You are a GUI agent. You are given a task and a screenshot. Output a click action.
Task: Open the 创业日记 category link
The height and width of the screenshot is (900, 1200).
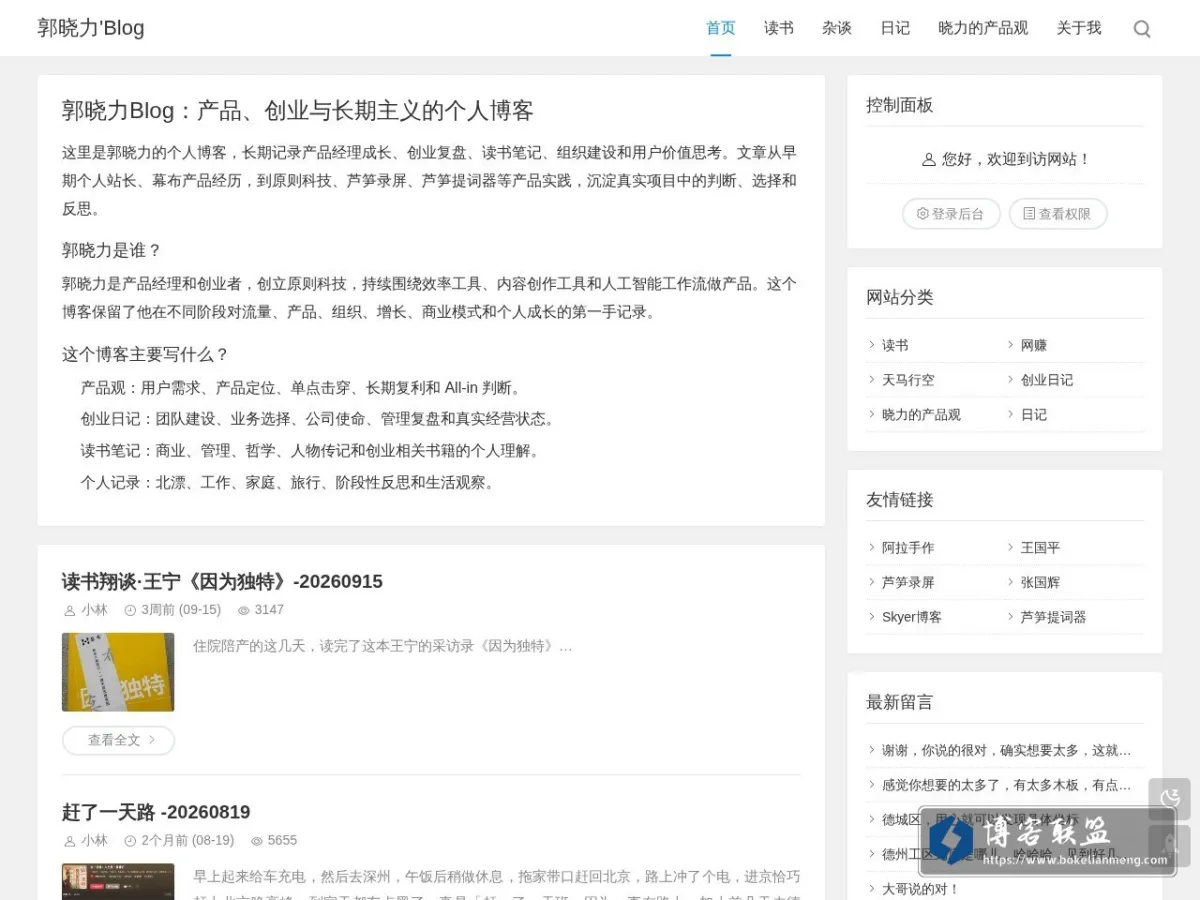[x=1047, y=380]
